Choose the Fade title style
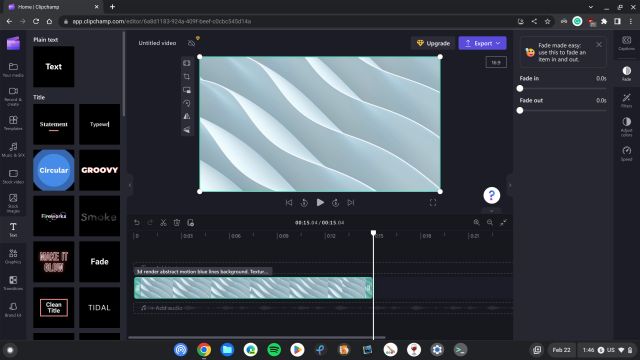The height and width of the screenshot is (360, 640). click(100, 262)
